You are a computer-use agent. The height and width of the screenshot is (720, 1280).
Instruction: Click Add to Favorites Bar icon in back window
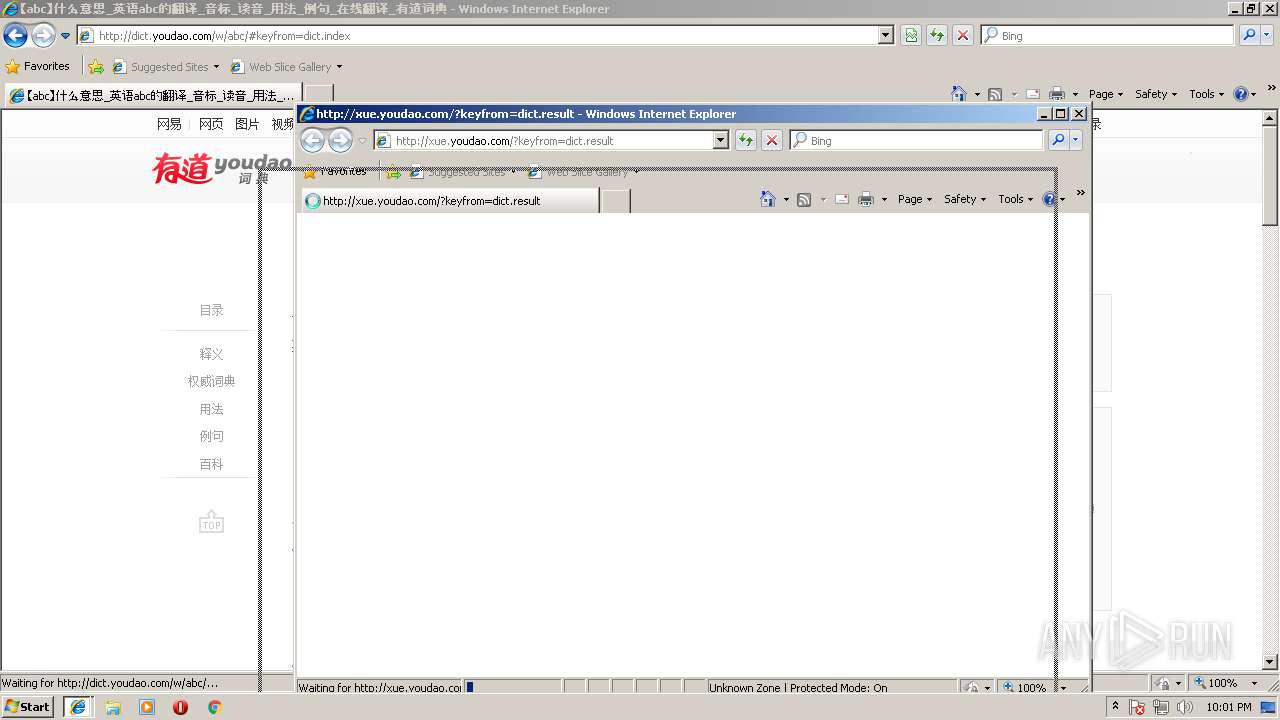[96, 67]
